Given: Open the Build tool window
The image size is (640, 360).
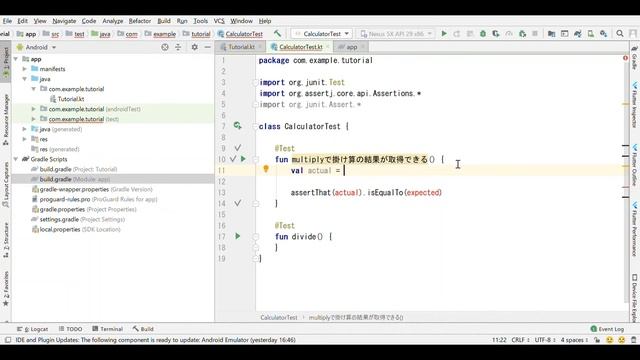Looking at the screenshot, I should [x=143, y=329].
